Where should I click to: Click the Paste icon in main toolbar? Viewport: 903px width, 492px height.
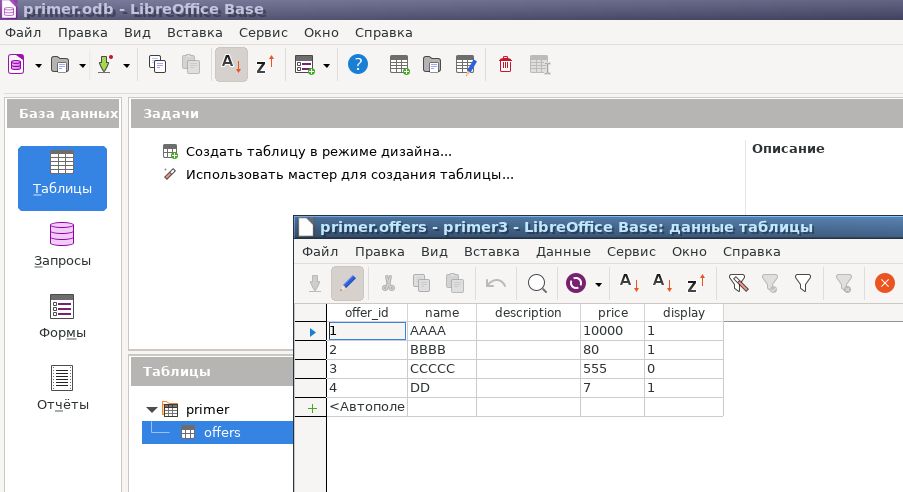(191, 64)
